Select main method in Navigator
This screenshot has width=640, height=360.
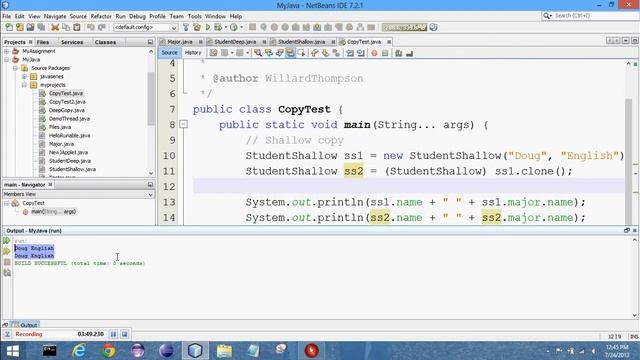53,212
